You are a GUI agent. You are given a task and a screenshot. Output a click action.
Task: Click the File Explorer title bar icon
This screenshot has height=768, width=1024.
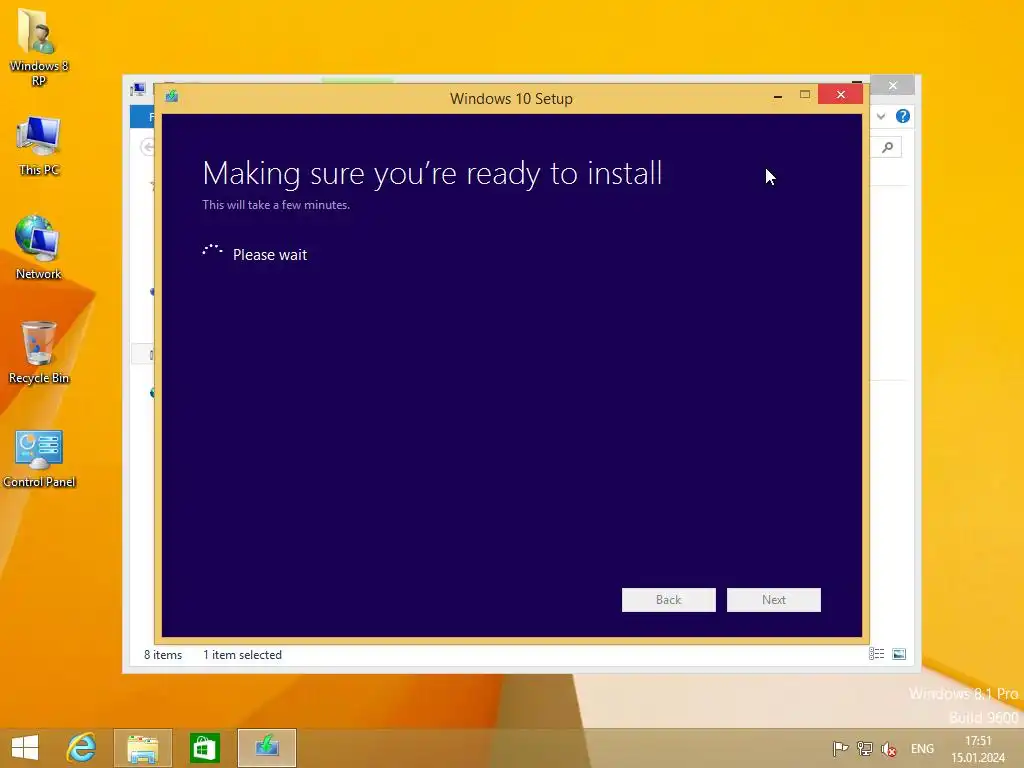pos(138,89)
